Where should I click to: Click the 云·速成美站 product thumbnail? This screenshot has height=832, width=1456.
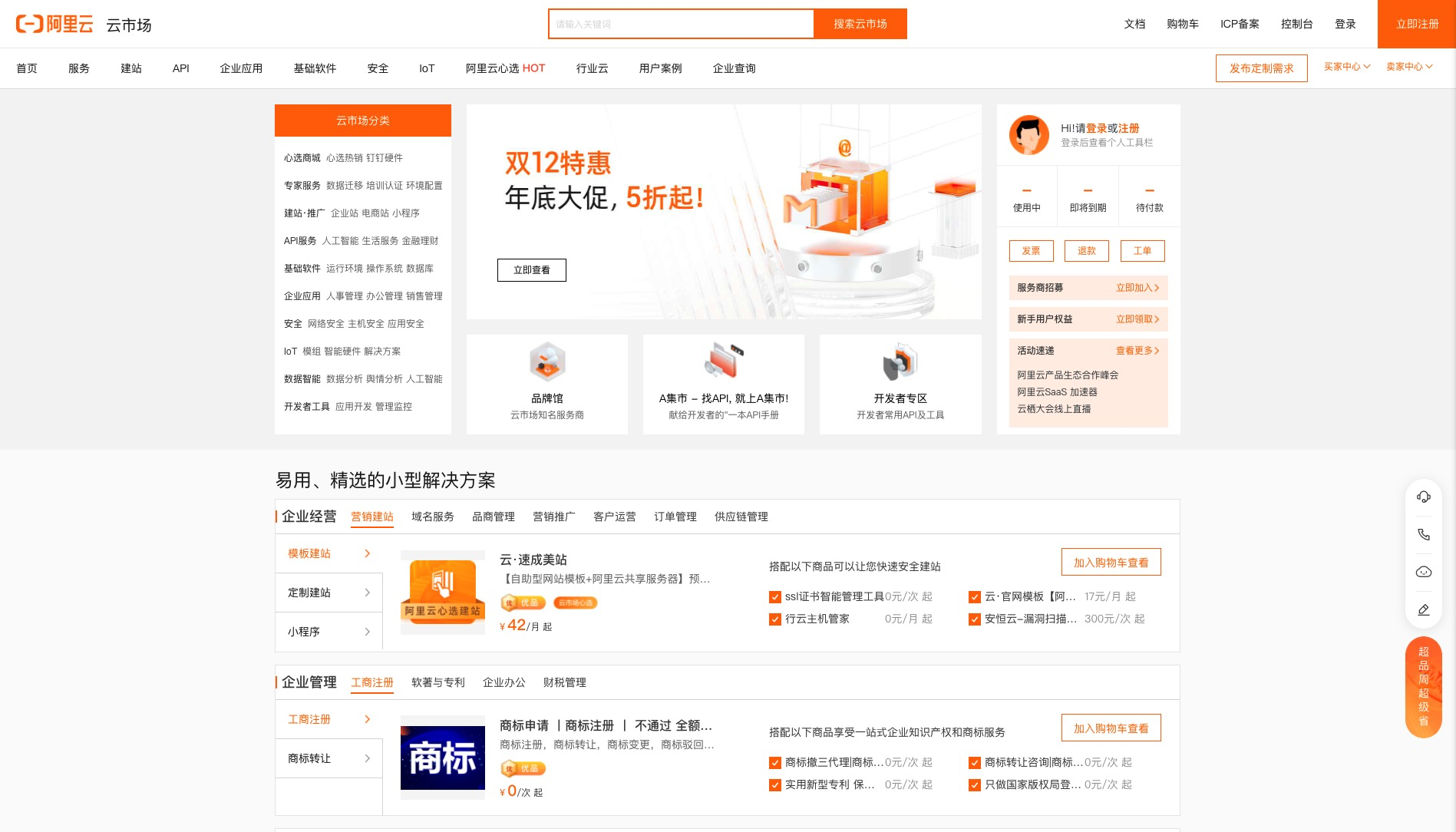(443, 593)
